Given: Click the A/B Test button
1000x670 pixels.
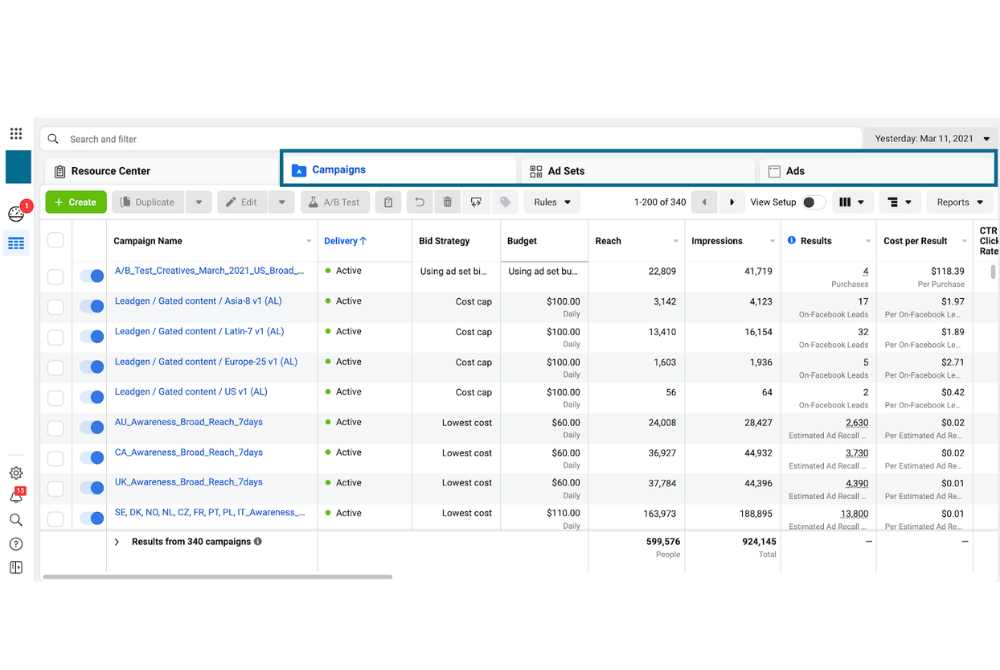Looking at the screenshot, I should point(335,202).
